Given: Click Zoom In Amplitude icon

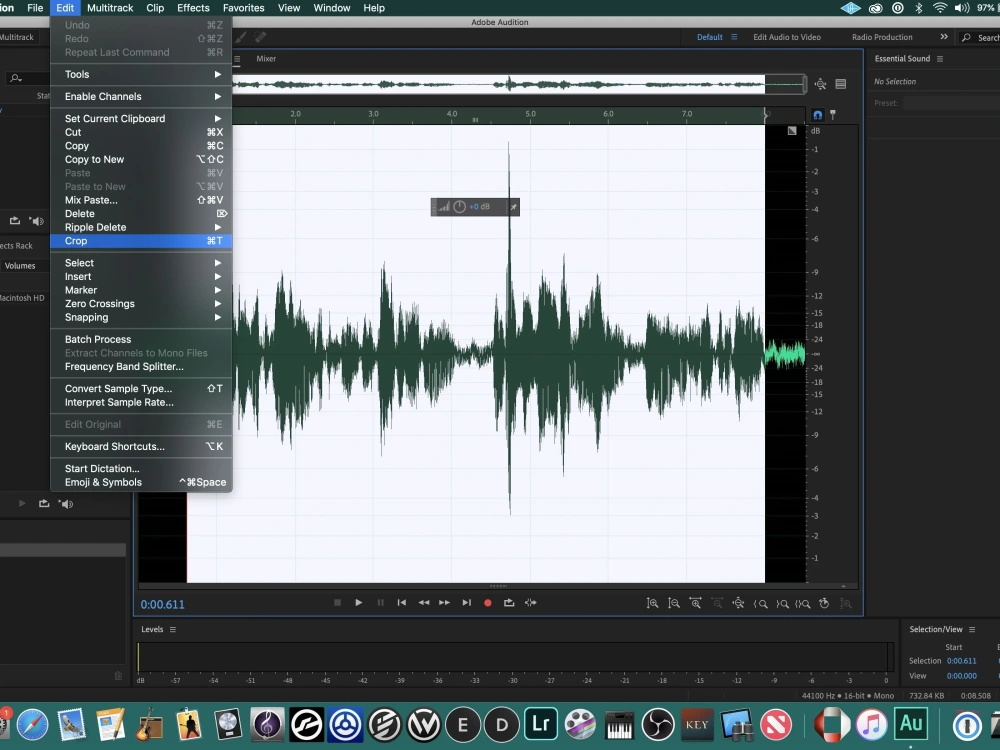Looking at the screenshot, I should (x=652, y=603).
